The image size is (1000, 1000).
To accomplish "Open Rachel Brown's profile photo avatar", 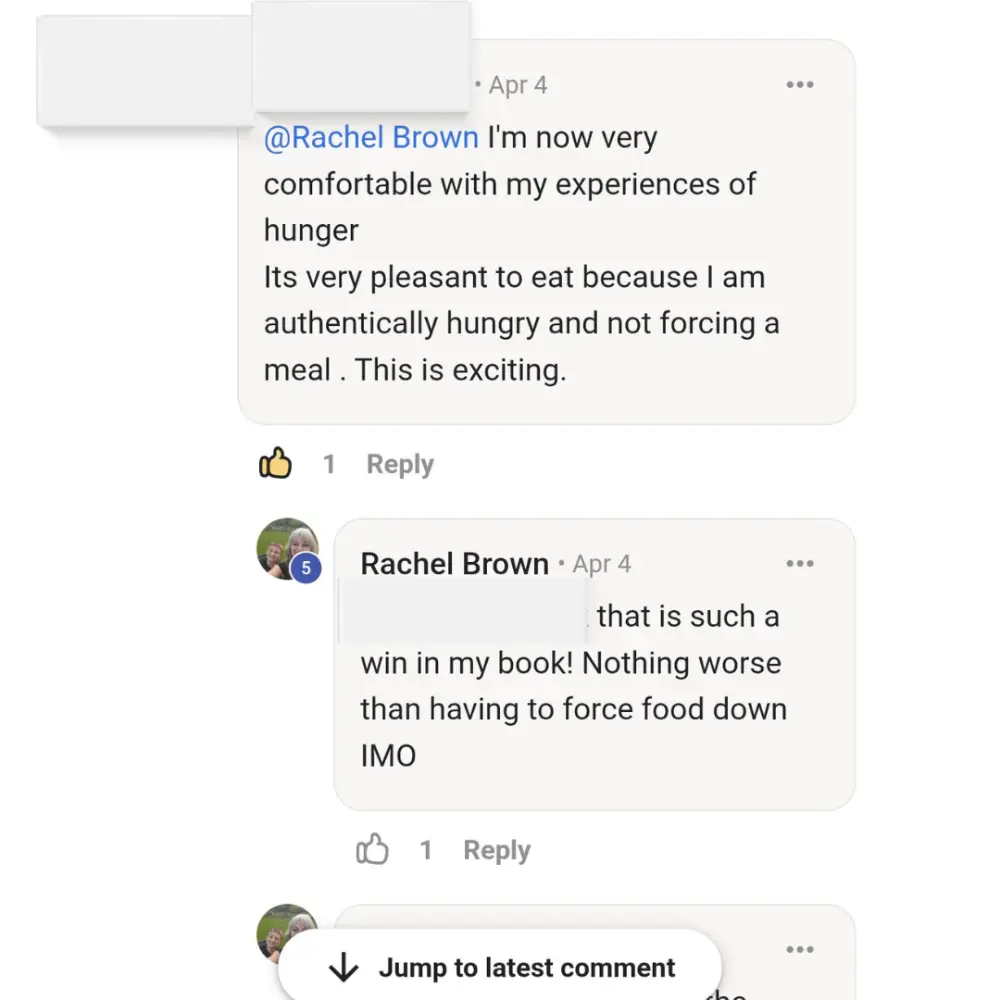I will (285, 545).
